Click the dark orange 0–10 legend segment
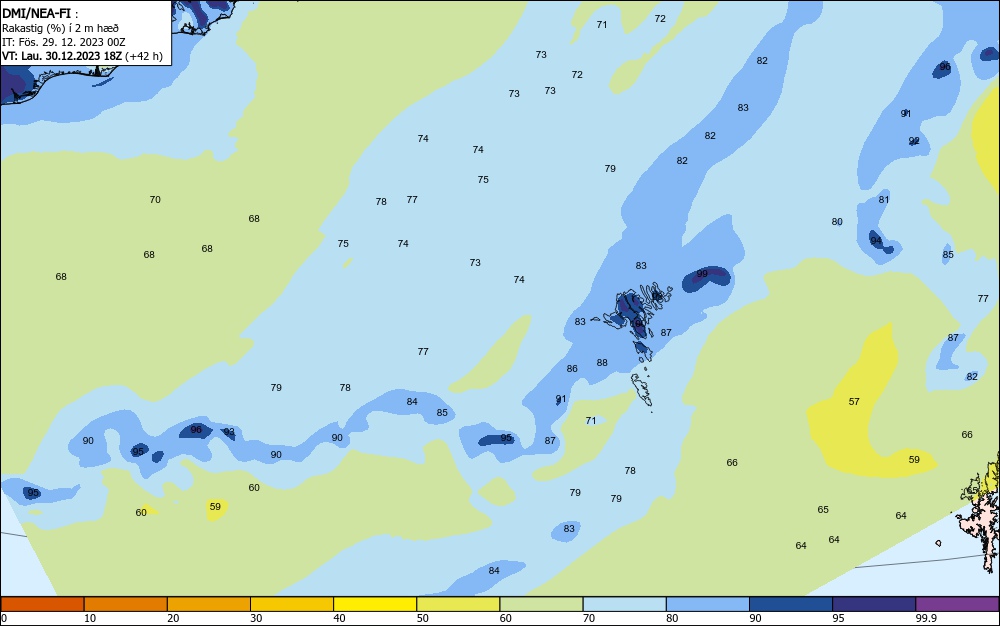The width and height of the screenshot is (1000, 626). click(x=42, y=604)
